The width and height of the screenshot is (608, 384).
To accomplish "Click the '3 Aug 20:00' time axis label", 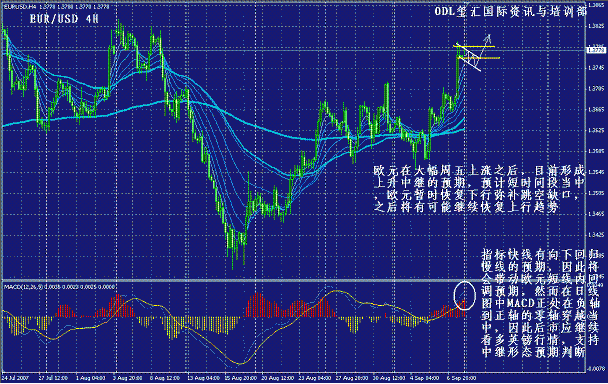I will click(128, 377).
